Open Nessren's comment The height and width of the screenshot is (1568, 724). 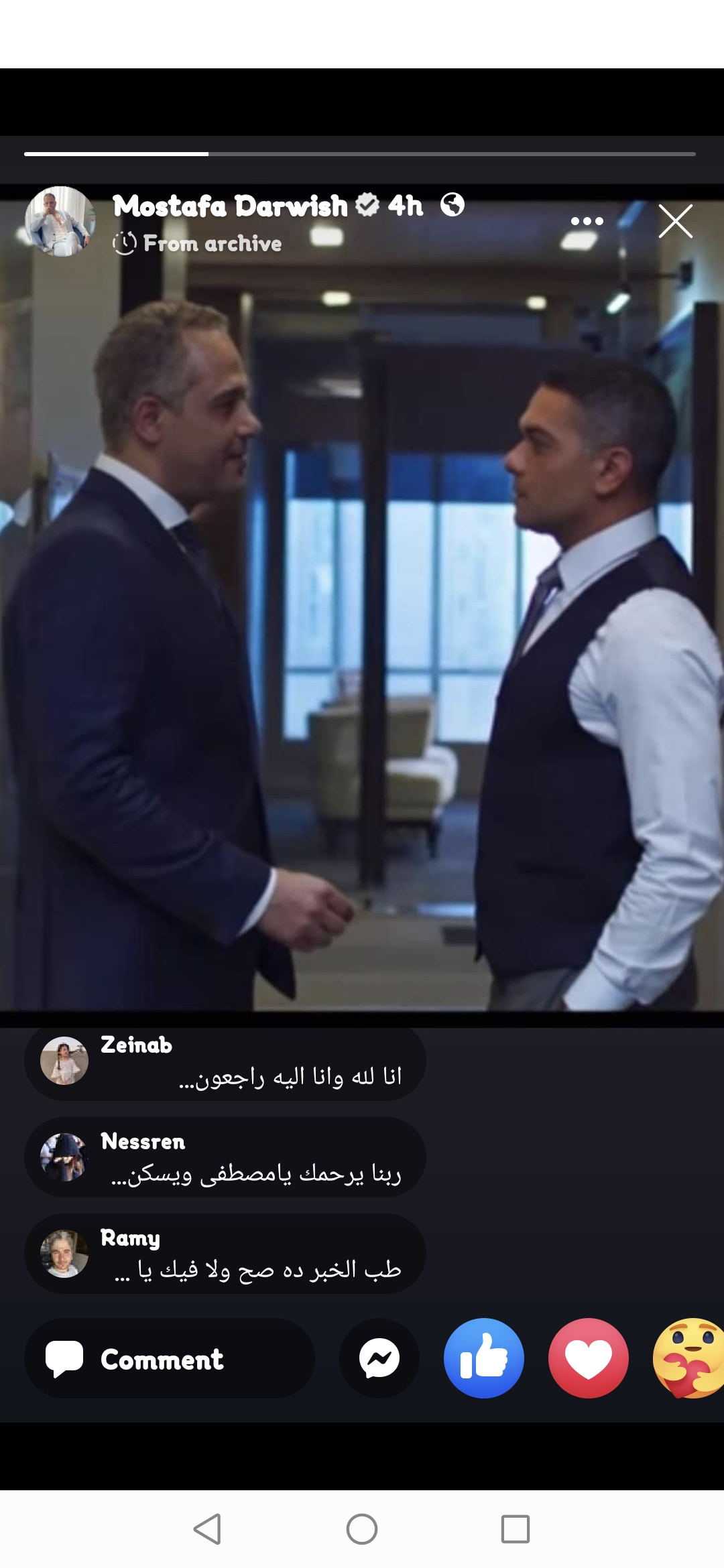(225, 1157)
